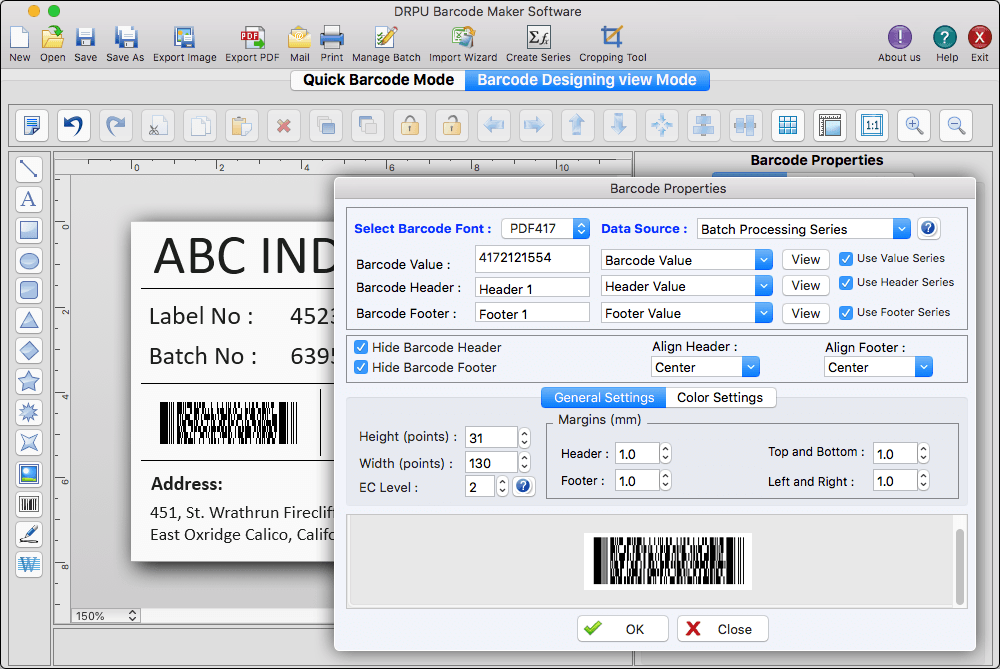The image size is (1000, 669).
Task: Confirm with the OK button
Action: click(x=622, y=629)
